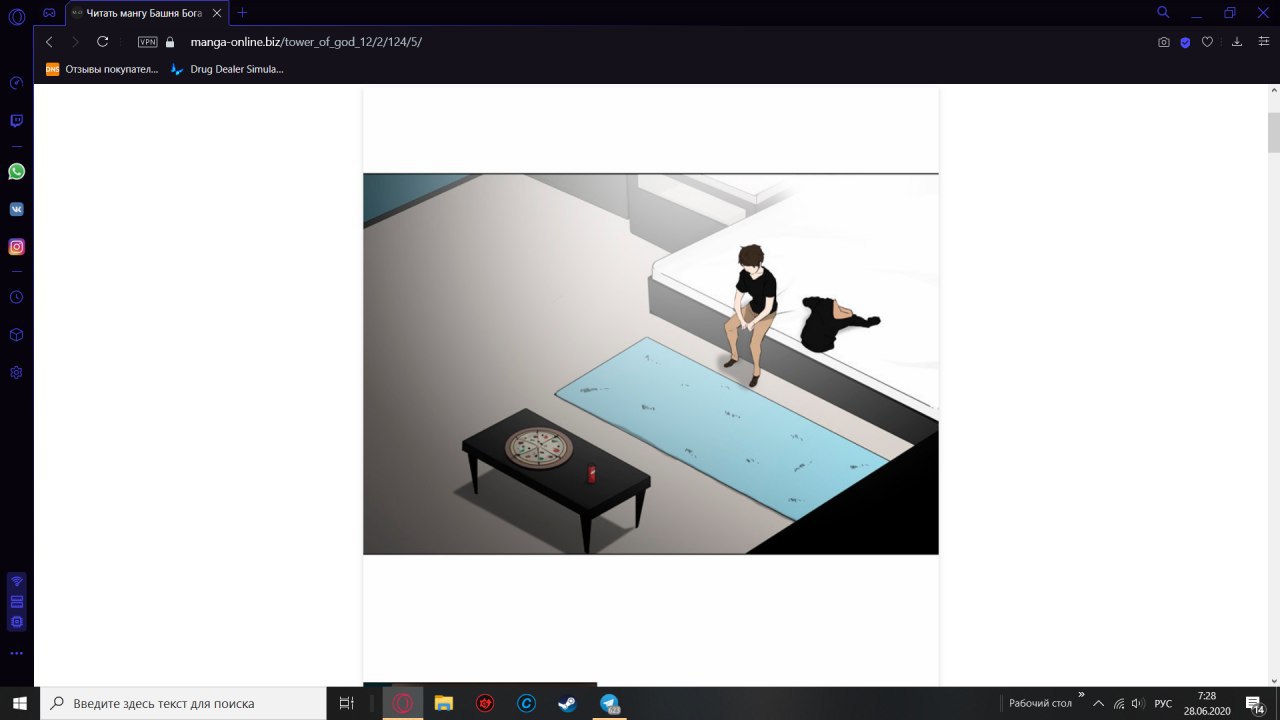This screenshot has height=720, width=1280.
Task: Select Opera GX taskbar icon
Action: (x=403, y=703)
